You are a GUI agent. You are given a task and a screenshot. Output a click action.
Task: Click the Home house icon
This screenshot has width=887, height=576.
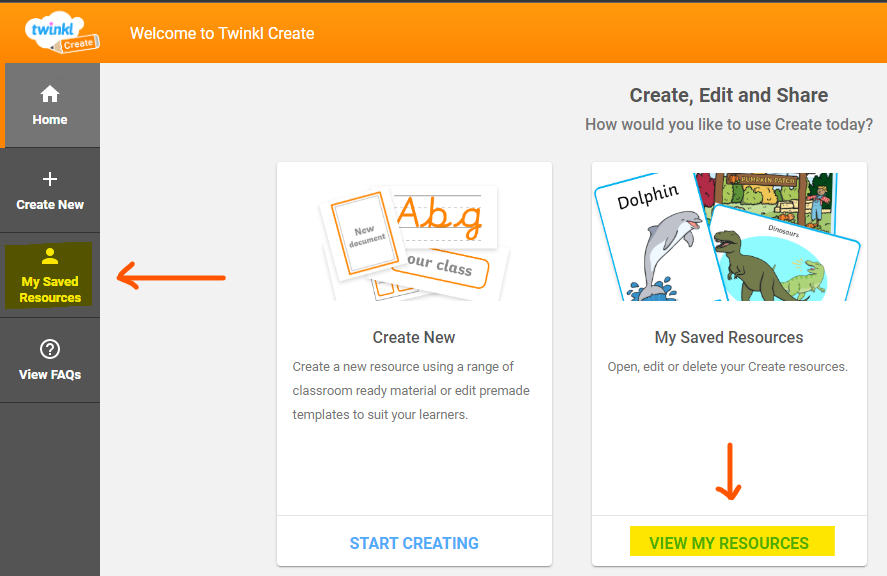(x=50, y=94)
